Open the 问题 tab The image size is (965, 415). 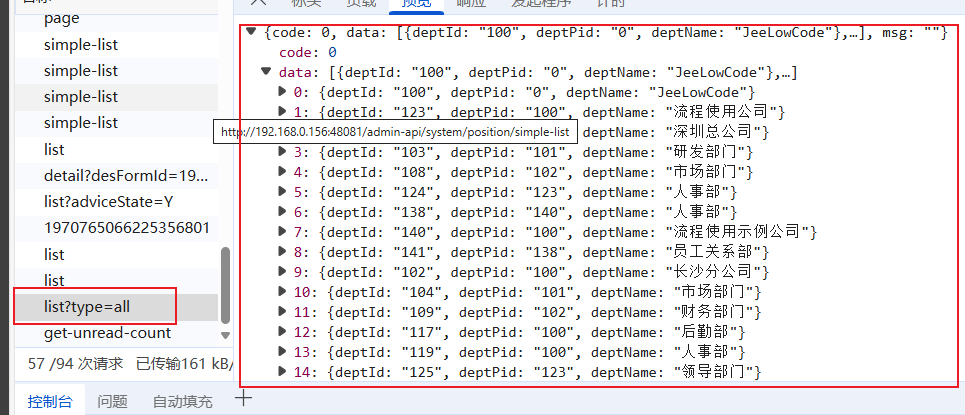(x=112, y=402)
